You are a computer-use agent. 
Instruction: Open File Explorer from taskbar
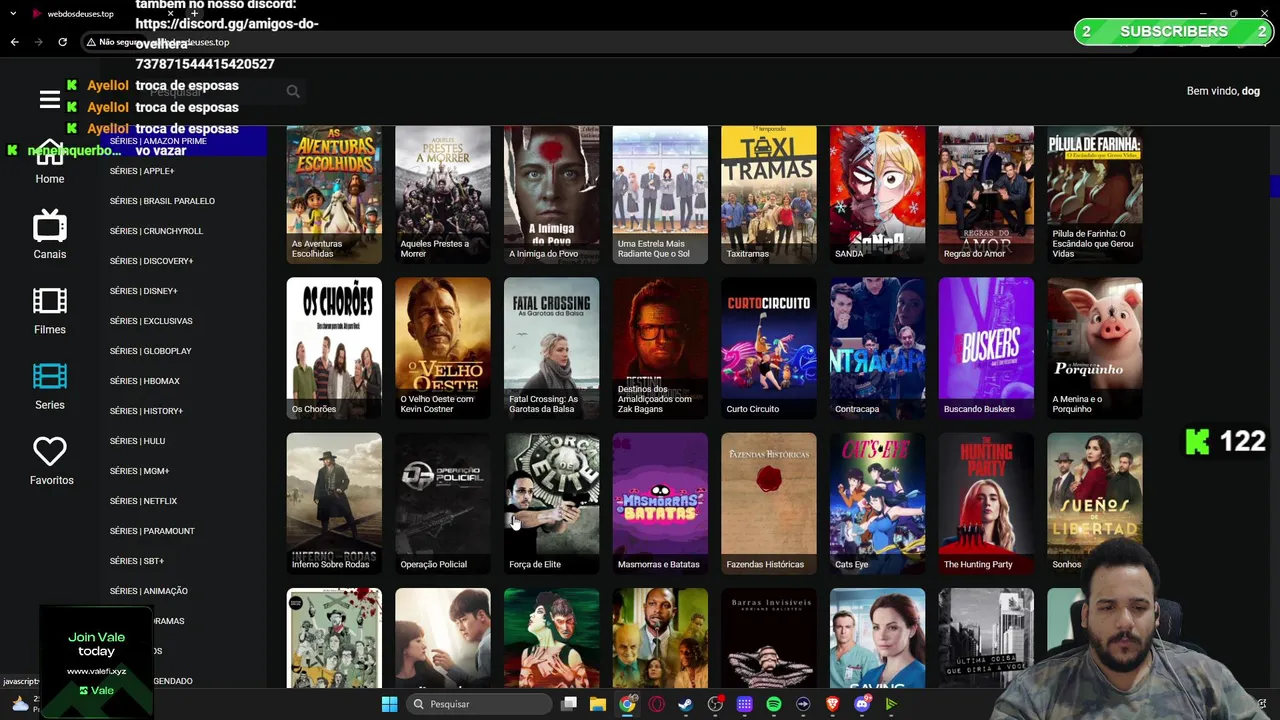click(x=598, y=704)
